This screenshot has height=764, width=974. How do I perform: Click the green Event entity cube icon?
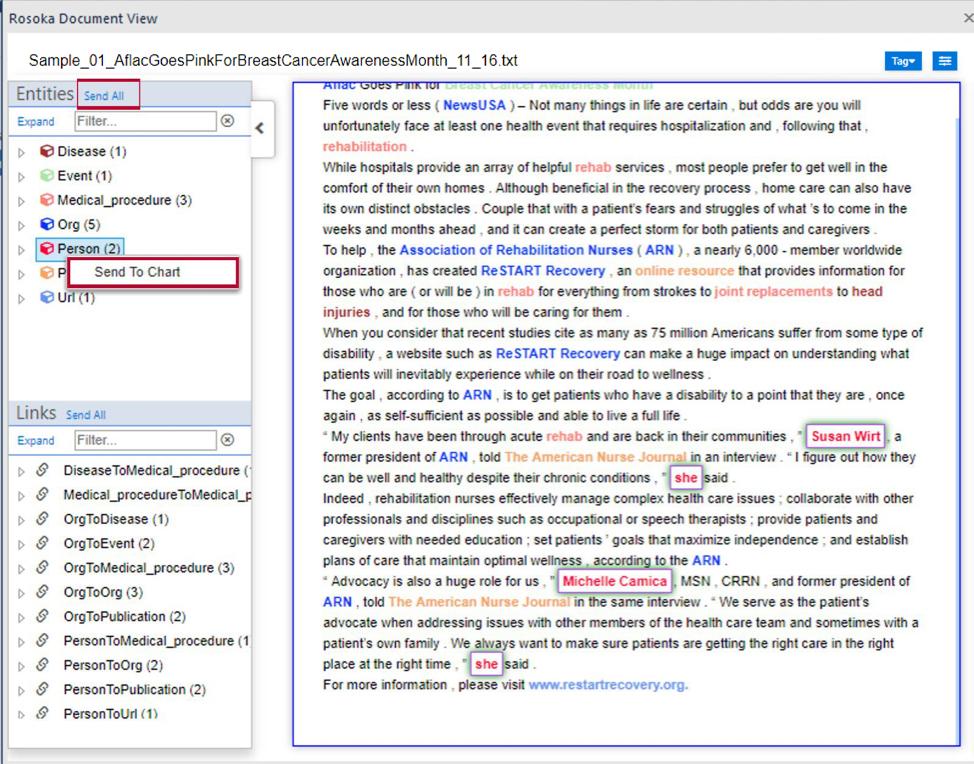(x=46, y=176)
